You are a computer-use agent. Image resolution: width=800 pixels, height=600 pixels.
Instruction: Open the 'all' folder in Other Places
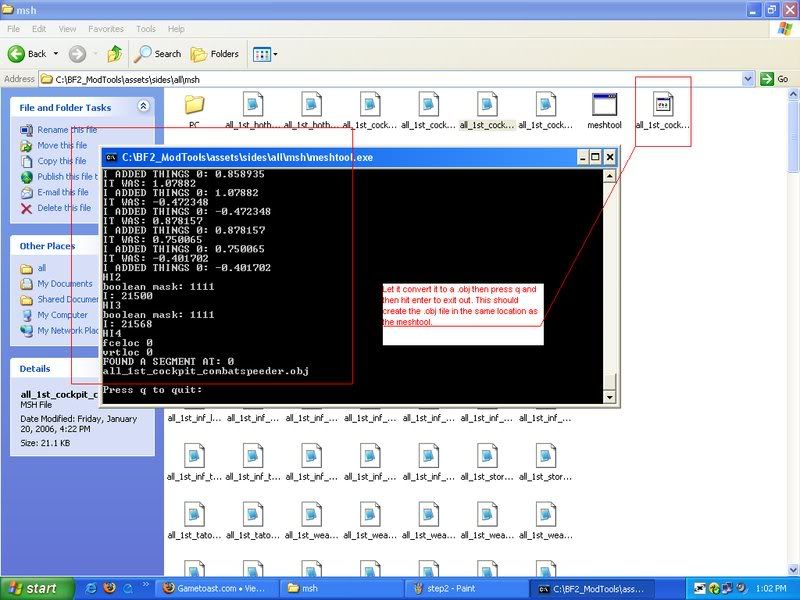point(33,268)
